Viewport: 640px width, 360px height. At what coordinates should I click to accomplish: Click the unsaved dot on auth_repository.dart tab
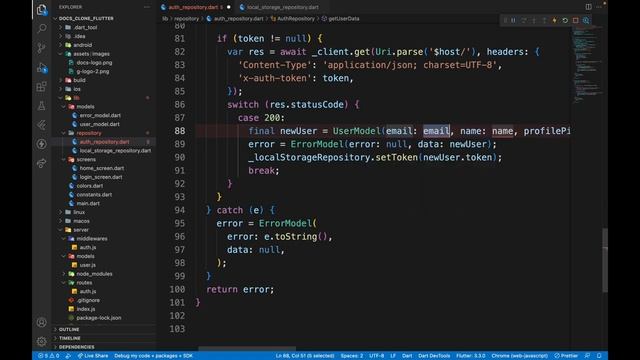(x=229, y=7)
